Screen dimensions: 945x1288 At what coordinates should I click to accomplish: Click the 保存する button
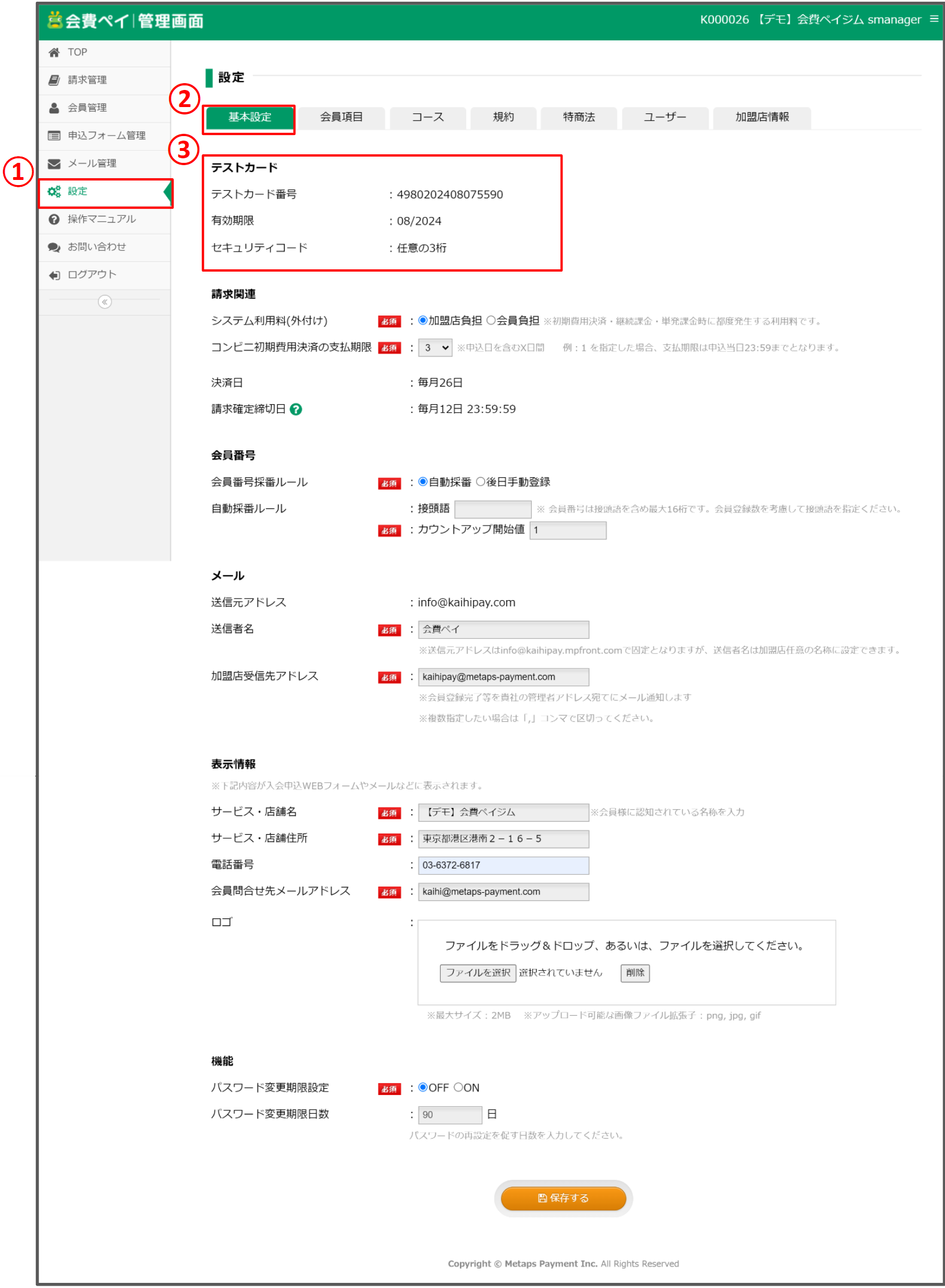pos(564,1199)
